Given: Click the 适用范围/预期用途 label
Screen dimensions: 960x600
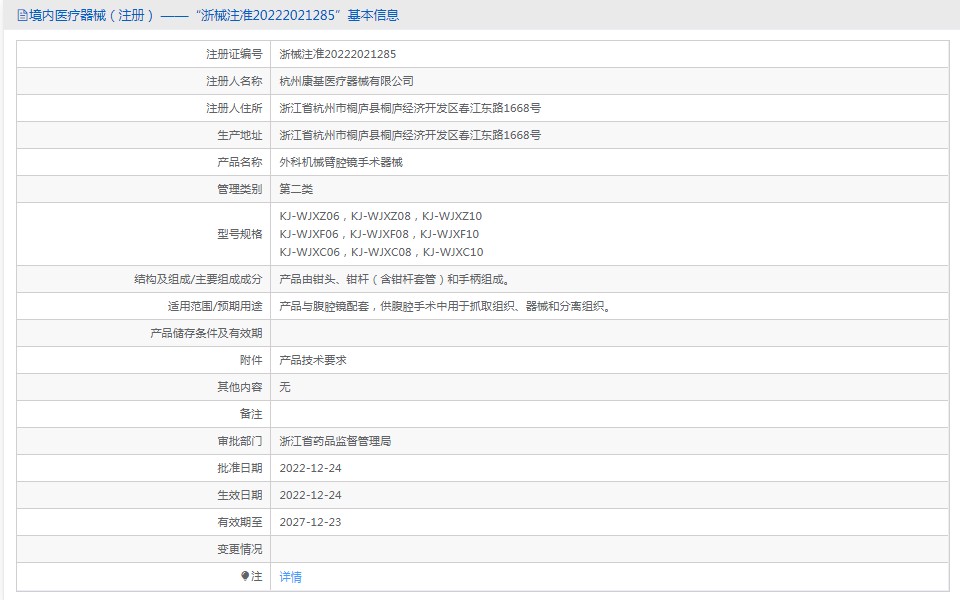Looking at the screenshot, I should pyautogui.click(x=215, y=306).
